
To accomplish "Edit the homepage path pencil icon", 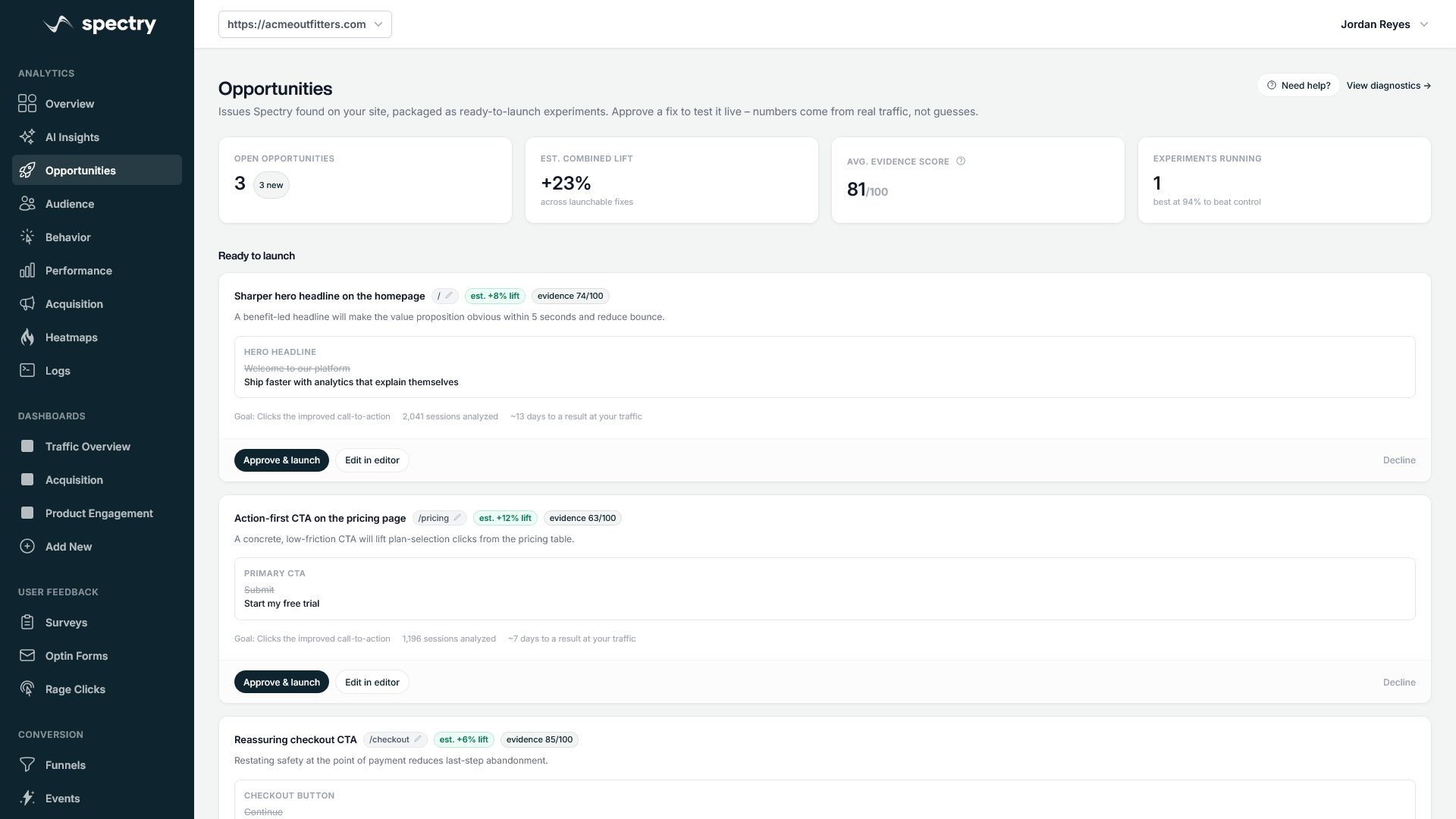I will (x=449, y=296).
